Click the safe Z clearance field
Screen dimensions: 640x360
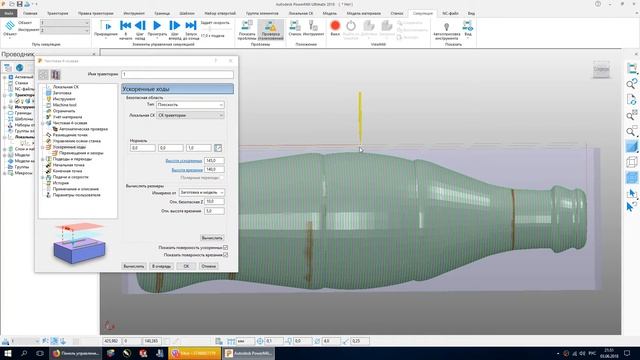point(214,201)
